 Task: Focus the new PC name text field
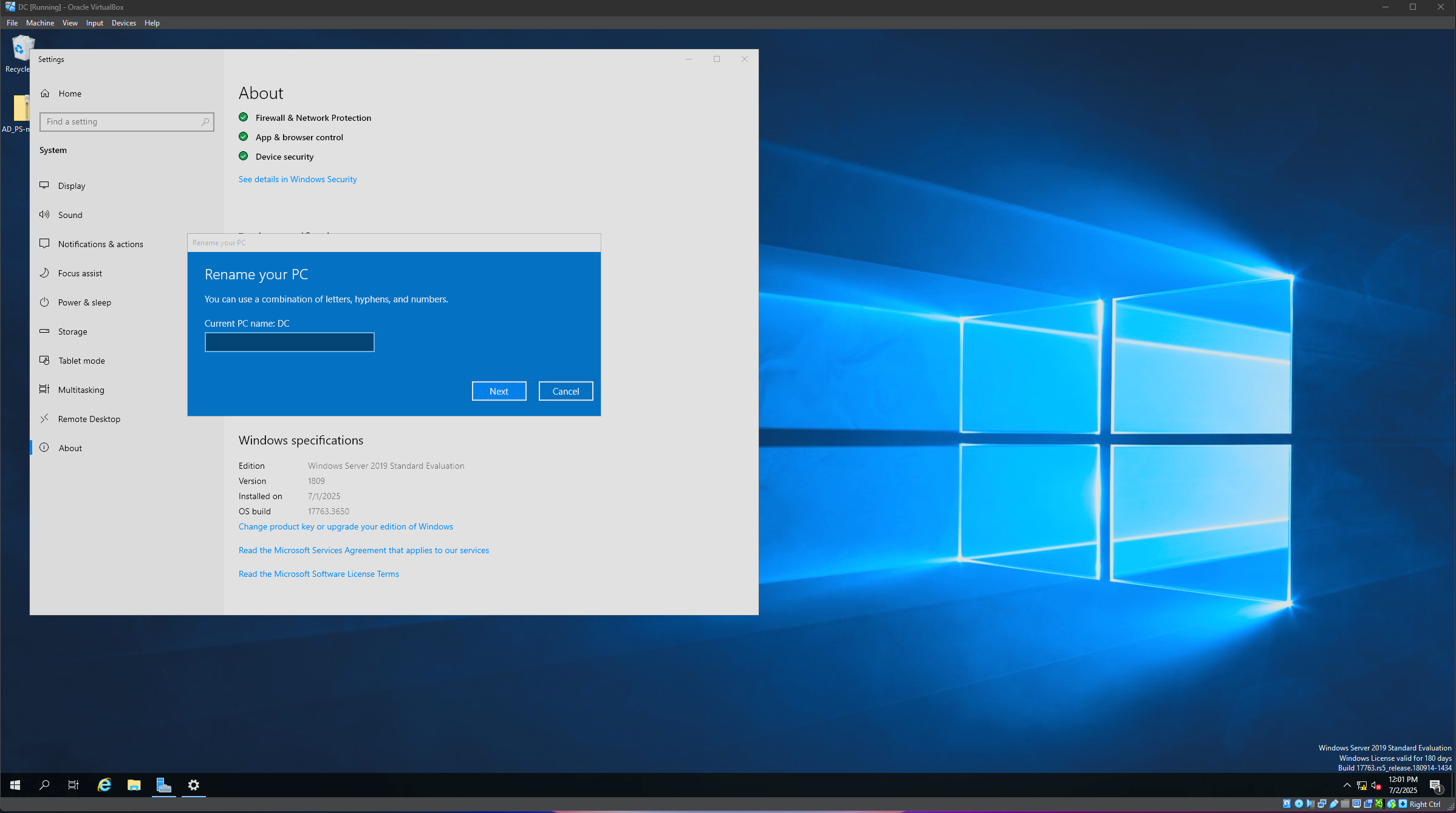(x=289, y=342)
